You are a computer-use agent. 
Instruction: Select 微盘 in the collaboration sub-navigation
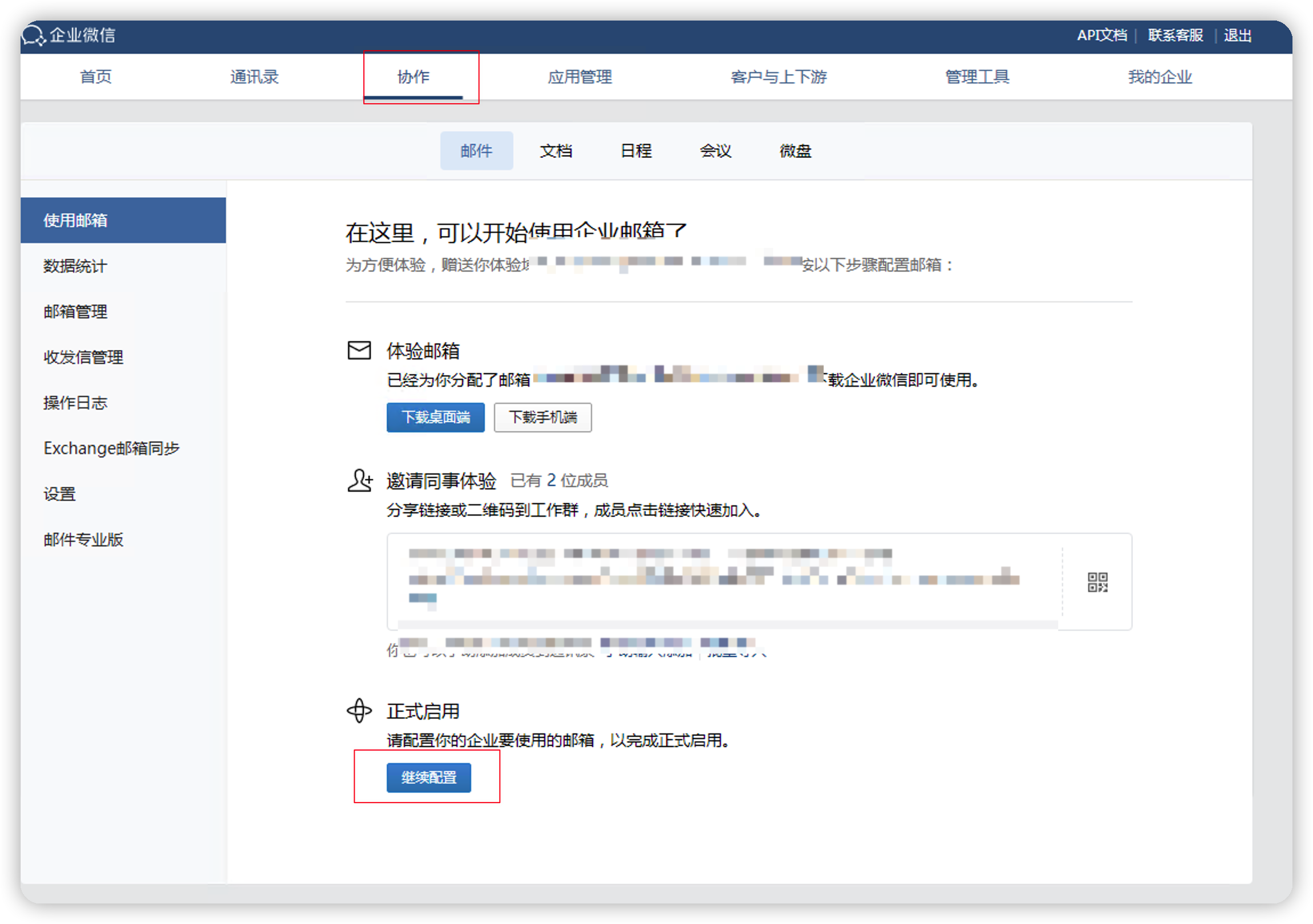pos(795,151)
